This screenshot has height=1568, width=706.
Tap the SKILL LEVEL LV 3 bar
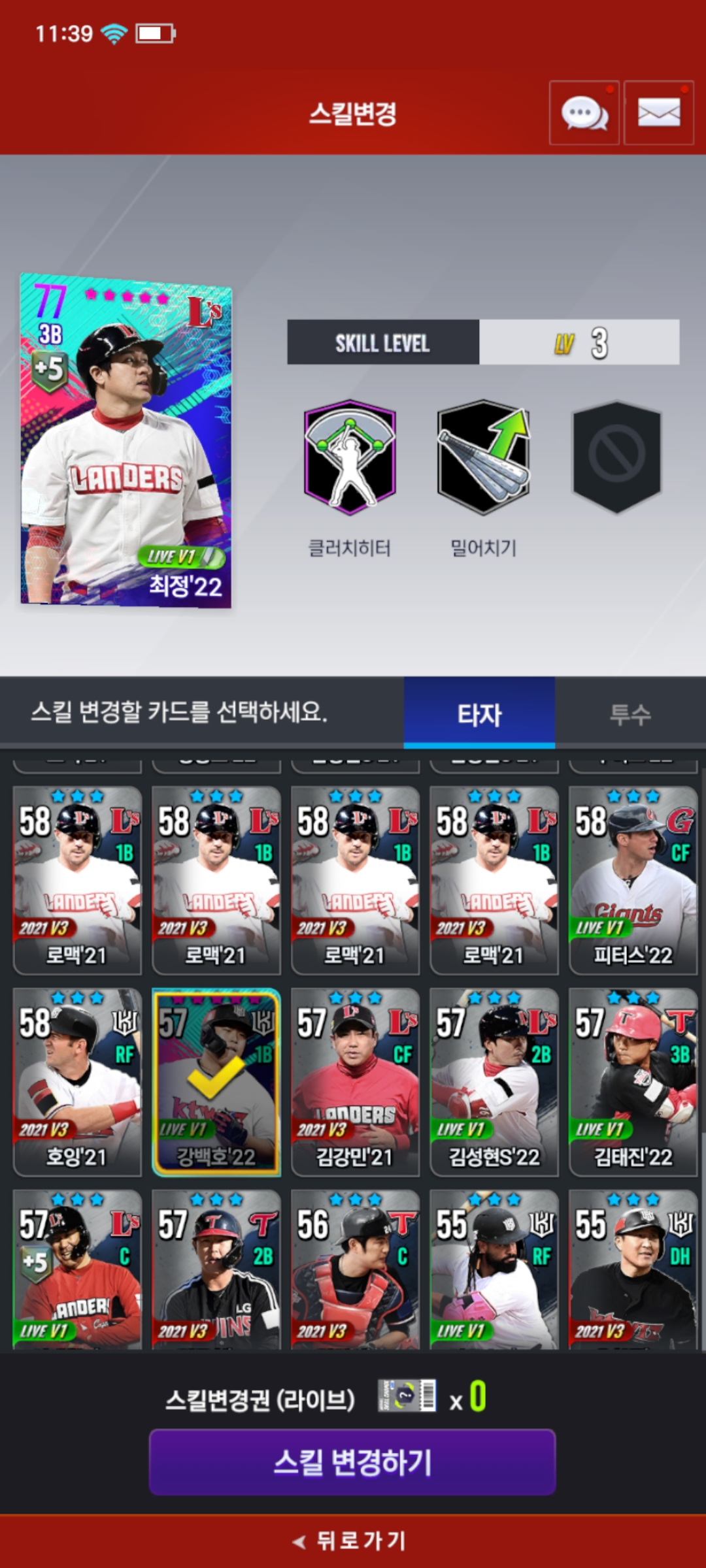point(483,342)
